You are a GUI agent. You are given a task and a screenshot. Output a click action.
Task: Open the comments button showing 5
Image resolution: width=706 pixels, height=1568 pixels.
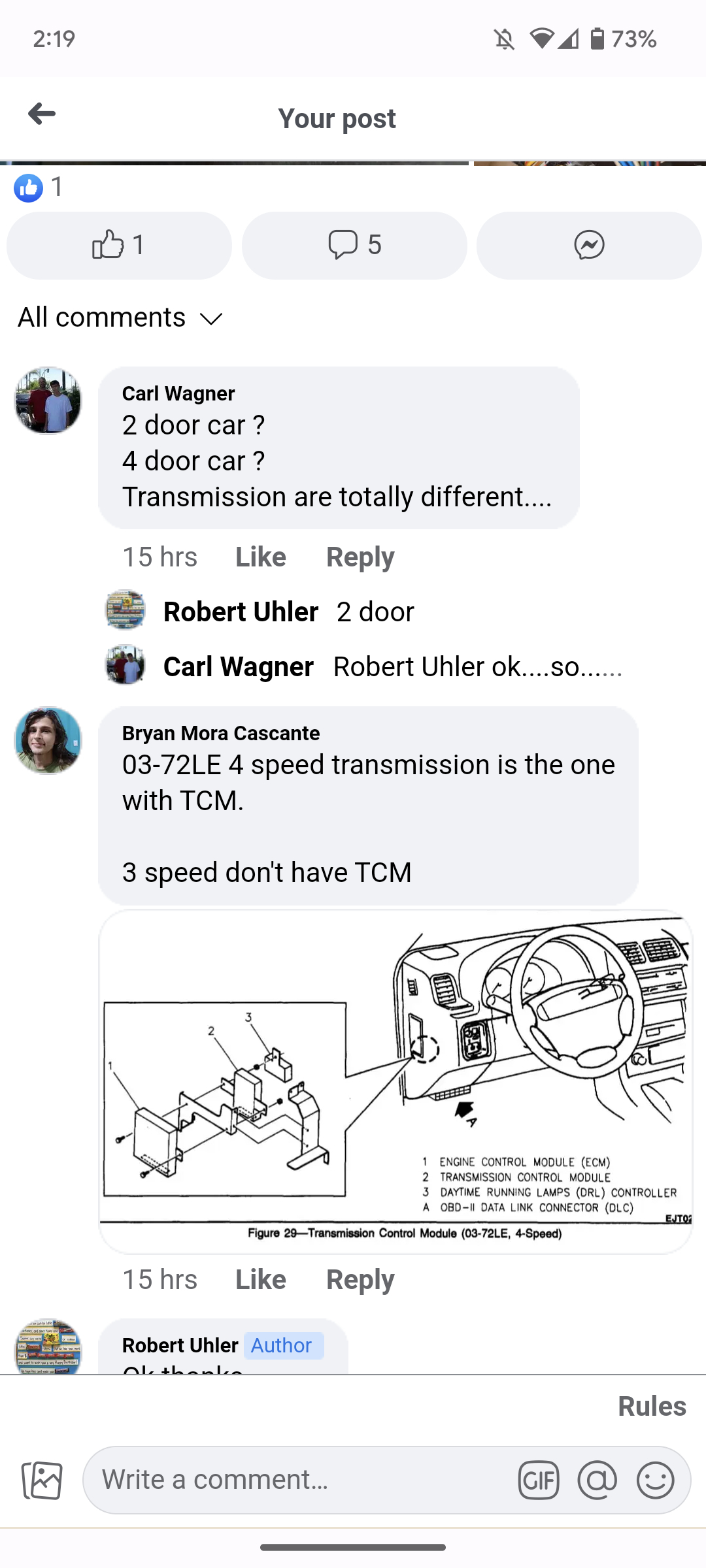354,245
